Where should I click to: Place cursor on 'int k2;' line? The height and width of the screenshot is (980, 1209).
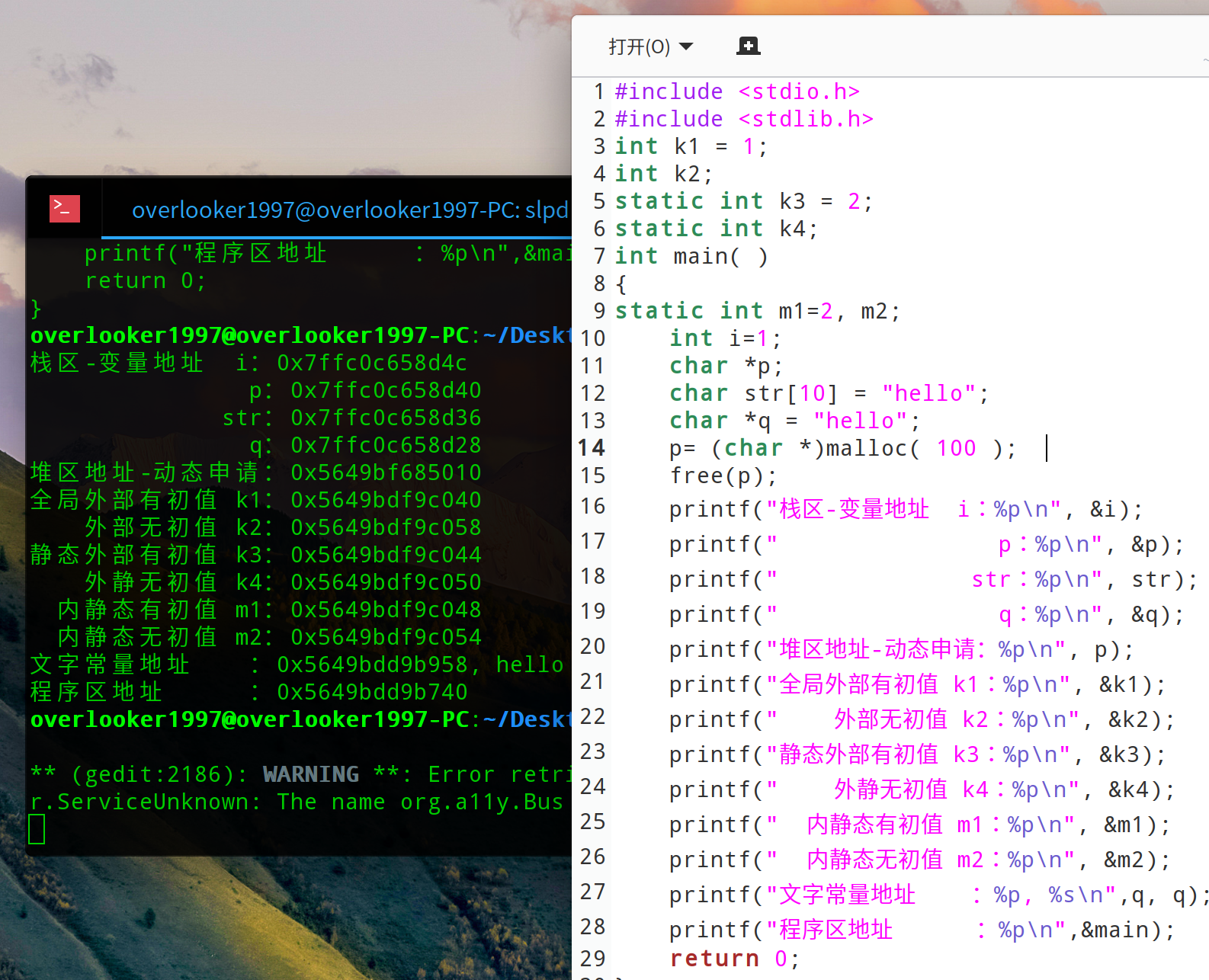[663, 174]
